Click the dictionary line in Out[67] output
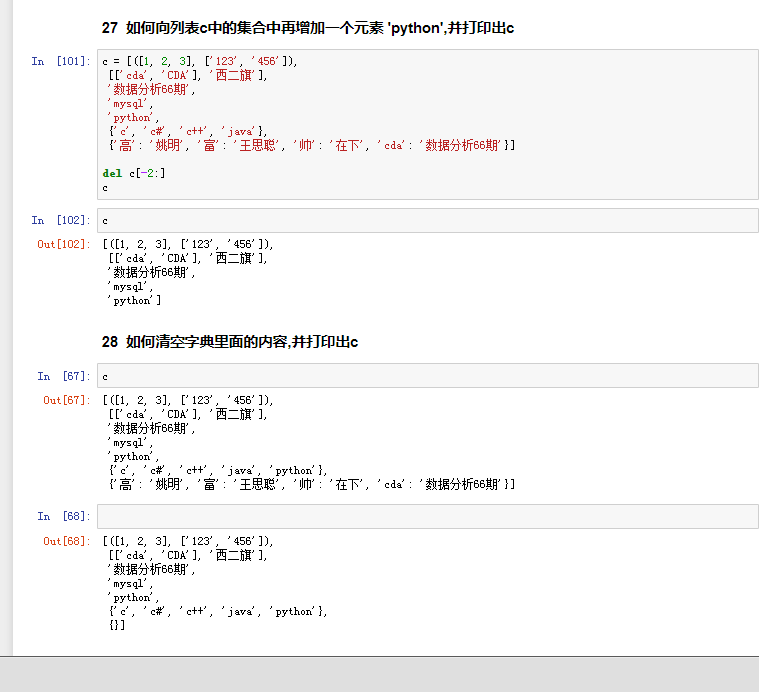759x692 pixels. (312, 484)
